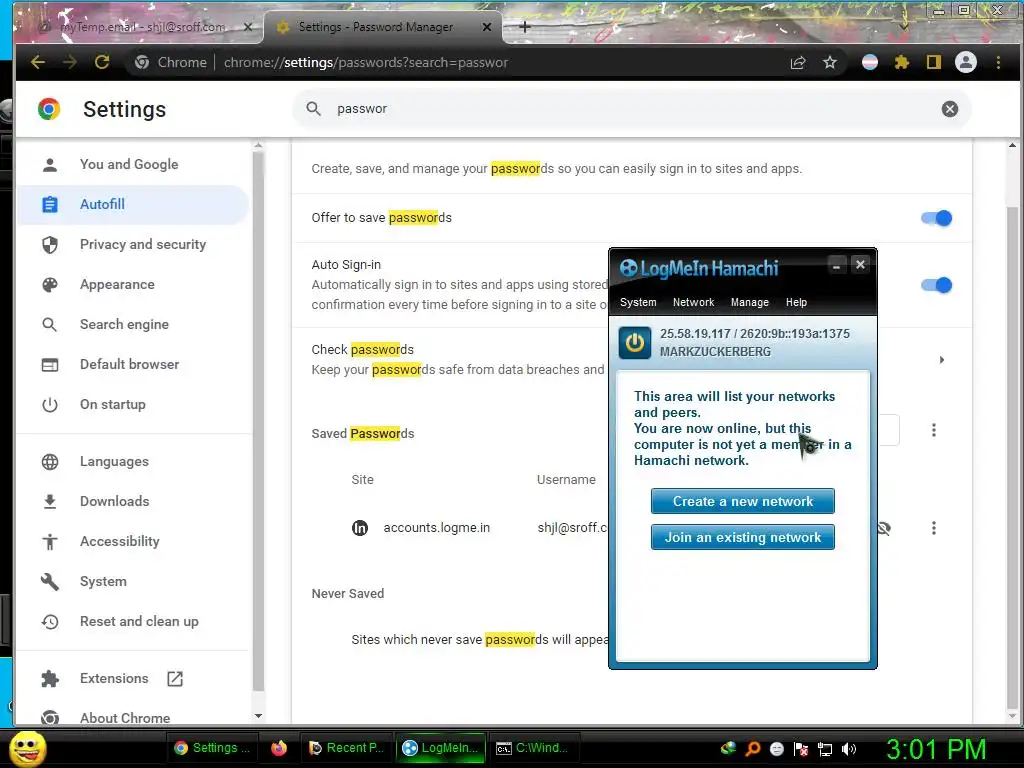Click Create a new network button
The image size is (1024, 768).
coord(743,502)
